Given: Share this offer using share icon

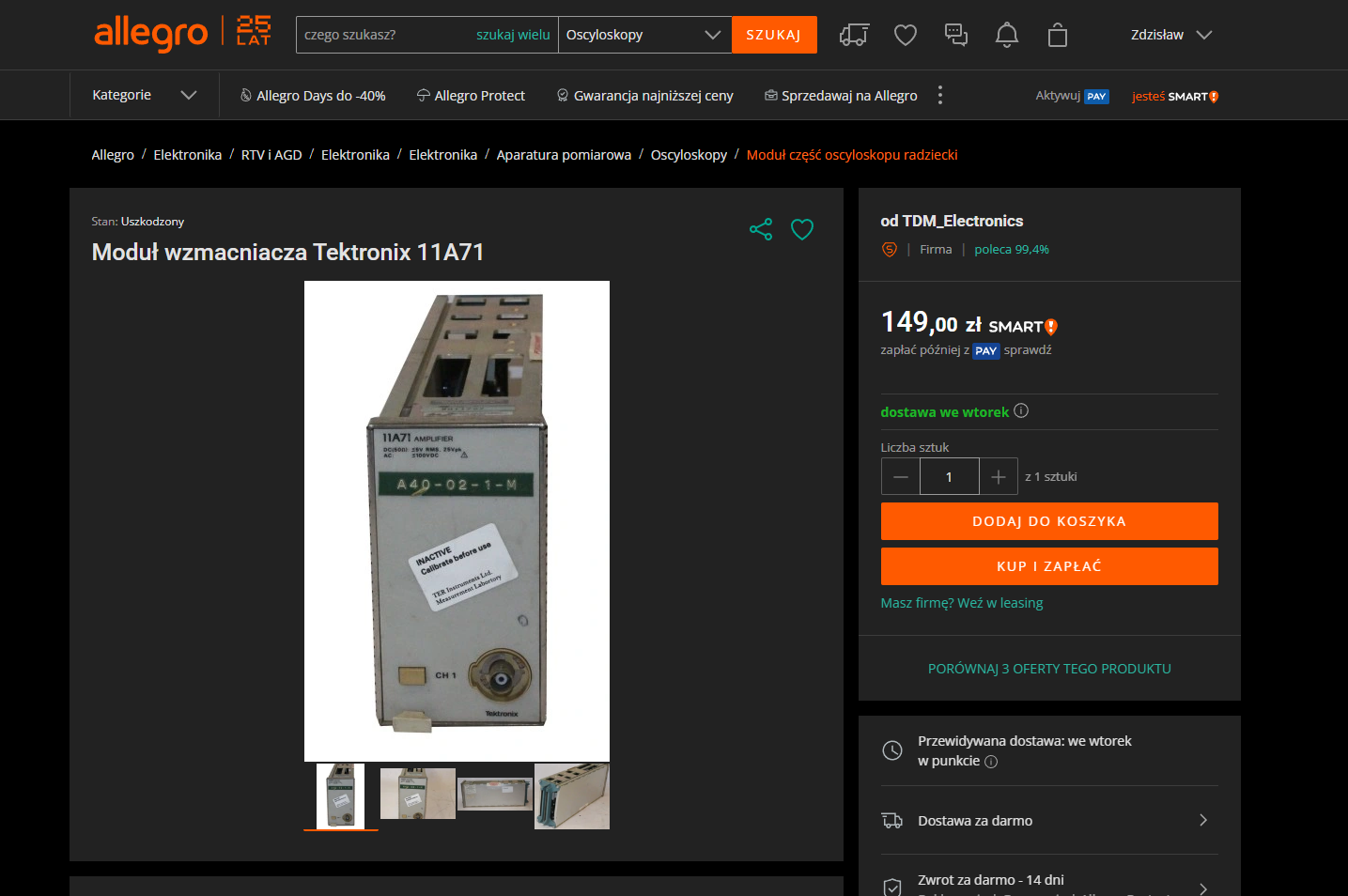Looking at the screenshot, I should click(x=761, y=229).
